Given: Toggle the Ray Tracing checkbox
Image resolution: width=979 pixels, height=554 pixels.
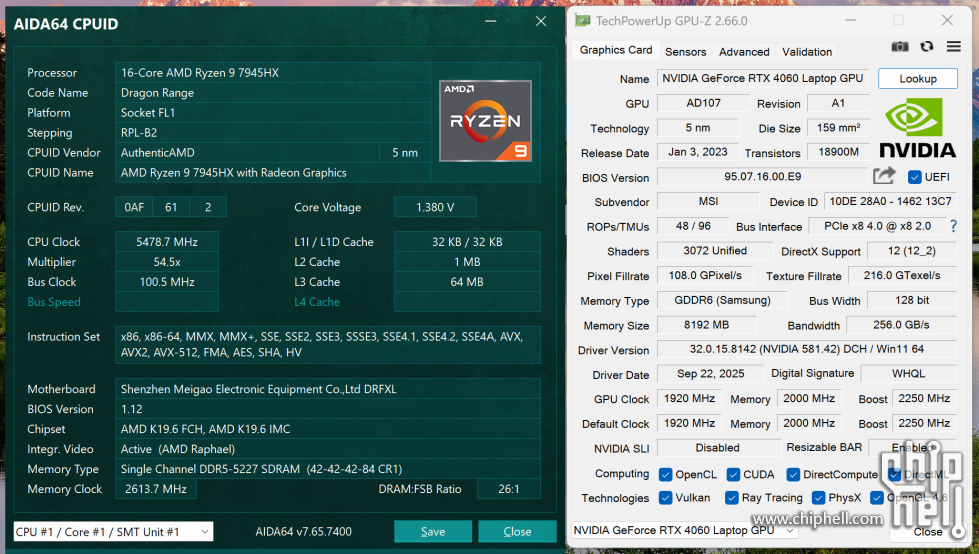Looking at the screenshot, I should tap(733, 498).
